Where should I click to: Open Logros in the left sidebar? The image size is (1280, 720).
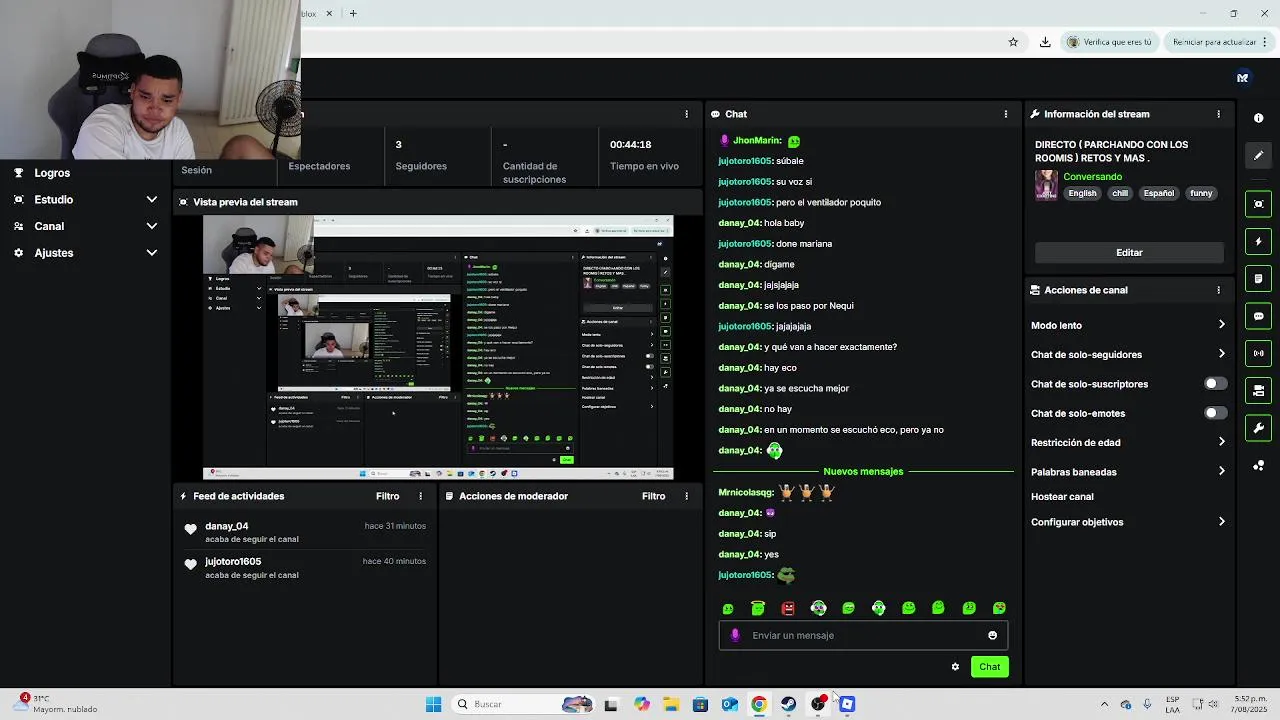(52, 173)
